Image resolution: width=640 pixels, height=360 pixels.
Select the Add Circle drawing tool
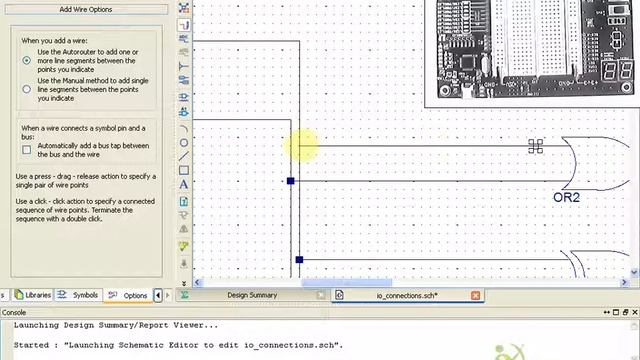point(184,142)
